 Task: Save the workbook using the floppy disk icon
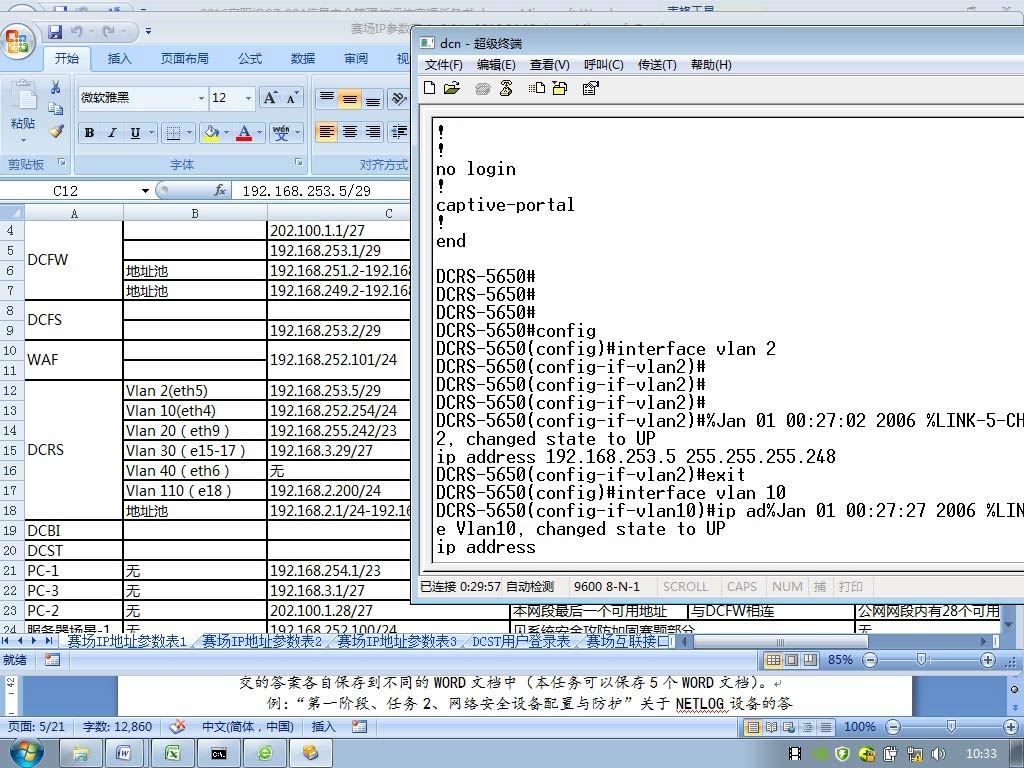click(55, 31)
